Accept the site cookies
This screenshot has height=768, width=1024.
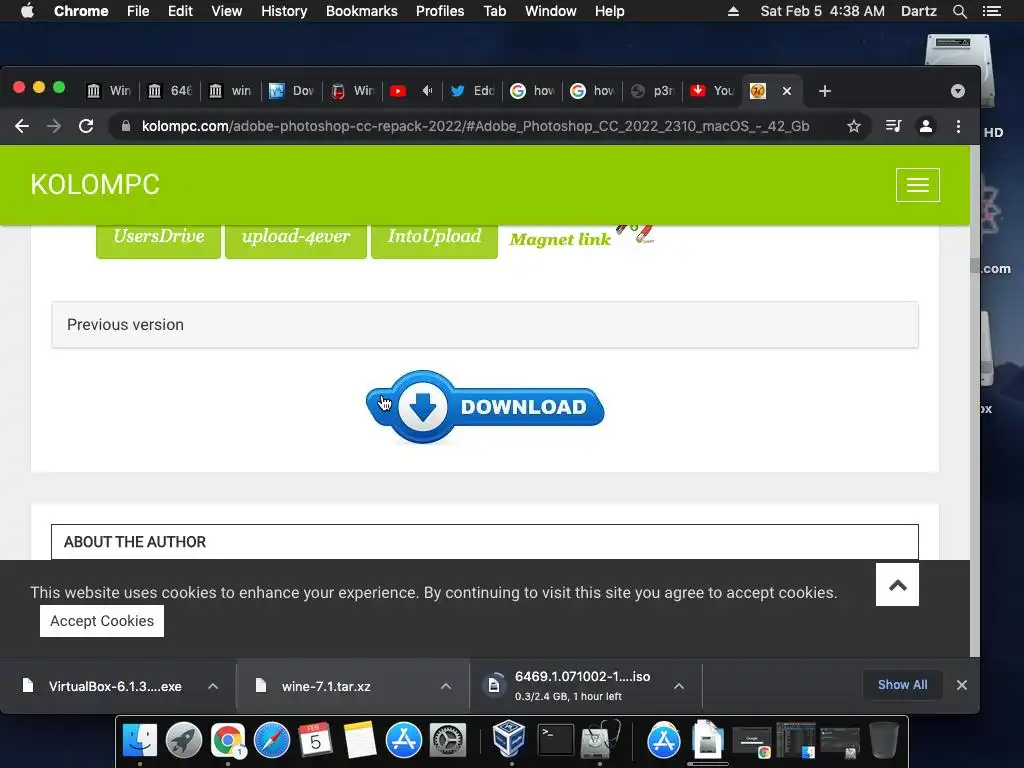tap(102, 621)
